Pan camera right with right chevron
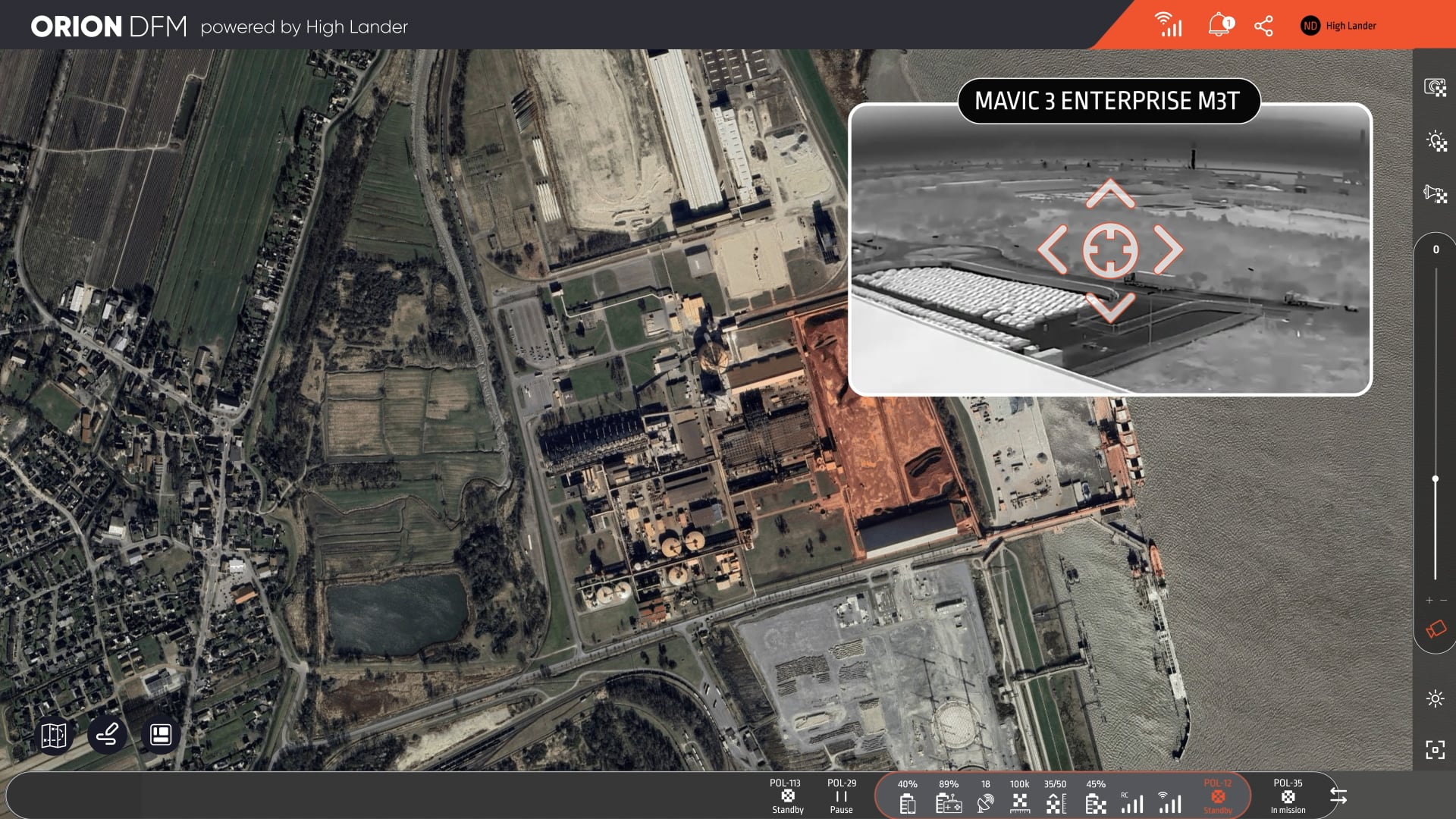The height and width of the screenshot is (819, 1456). point(1168,249)
